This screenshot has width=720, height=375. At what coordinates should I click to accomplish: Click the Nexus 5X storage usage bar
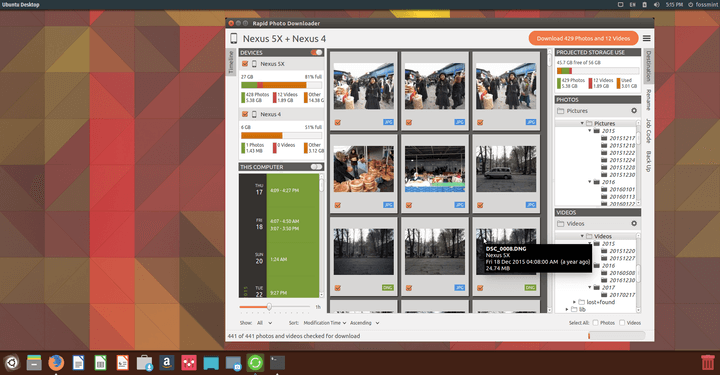281,85
